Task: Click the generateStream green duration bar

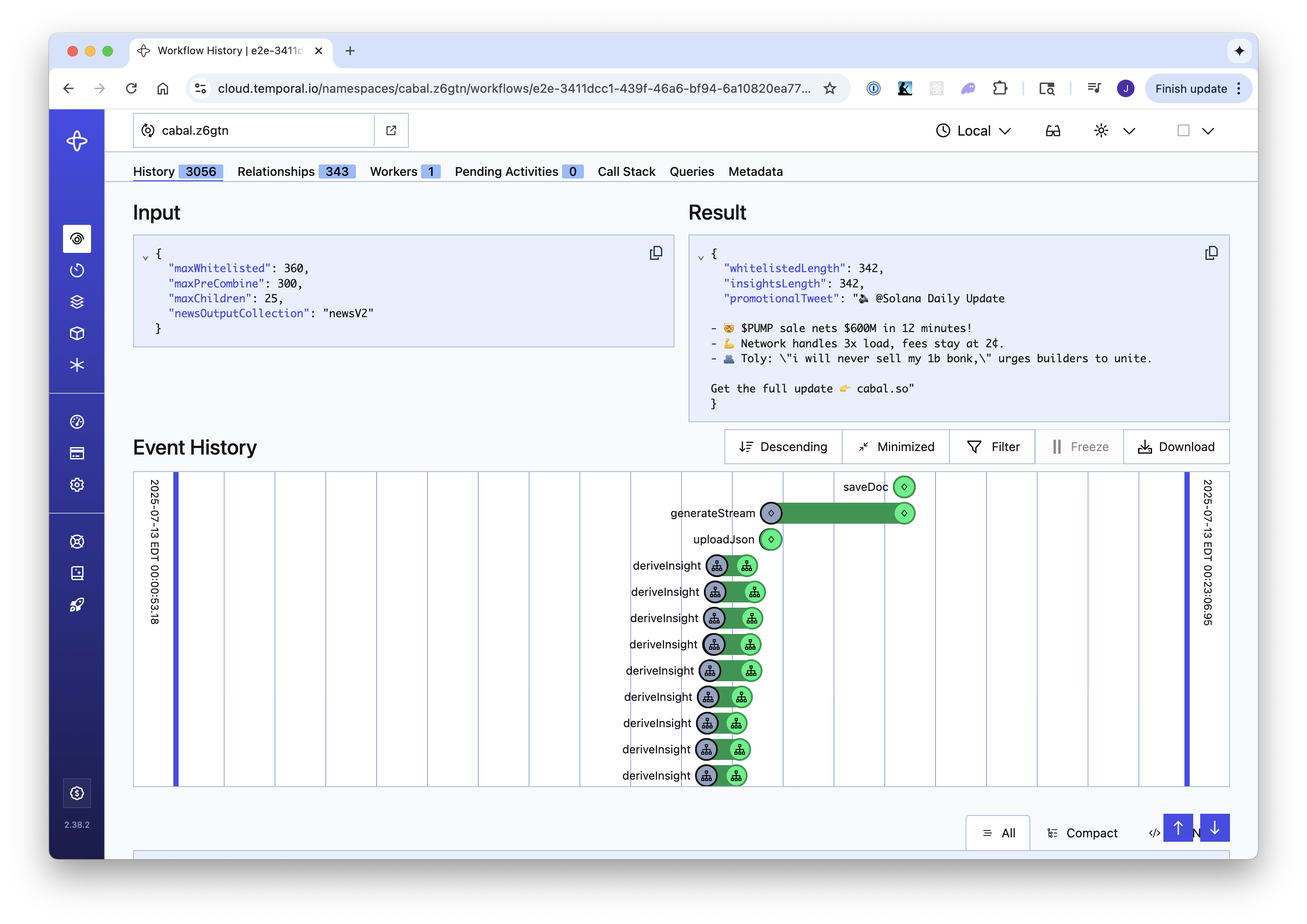Action: (x=837, y=513)
